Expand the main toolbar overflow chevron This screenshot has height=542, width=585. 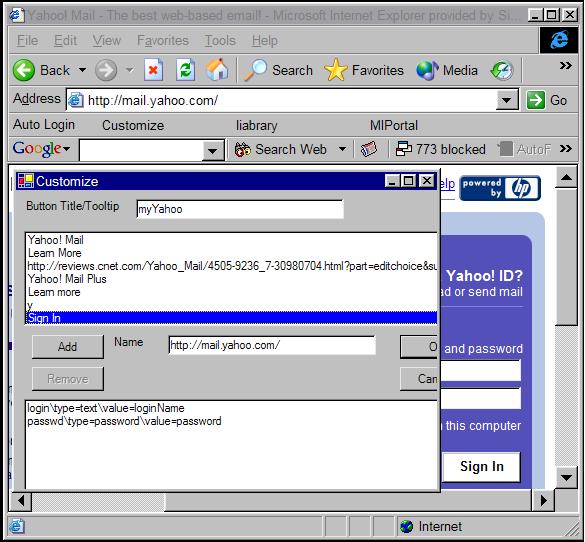566,66
